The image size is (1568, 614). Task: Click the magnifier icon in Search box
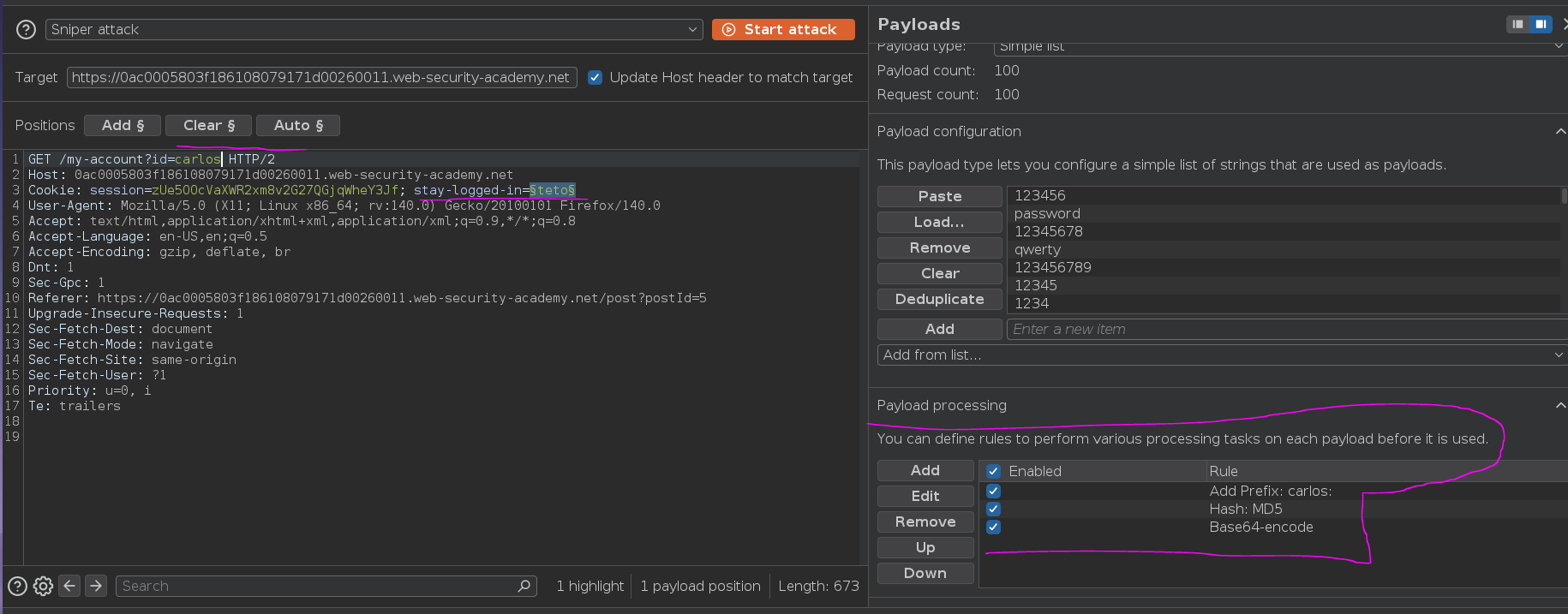[x=524, y=586]
